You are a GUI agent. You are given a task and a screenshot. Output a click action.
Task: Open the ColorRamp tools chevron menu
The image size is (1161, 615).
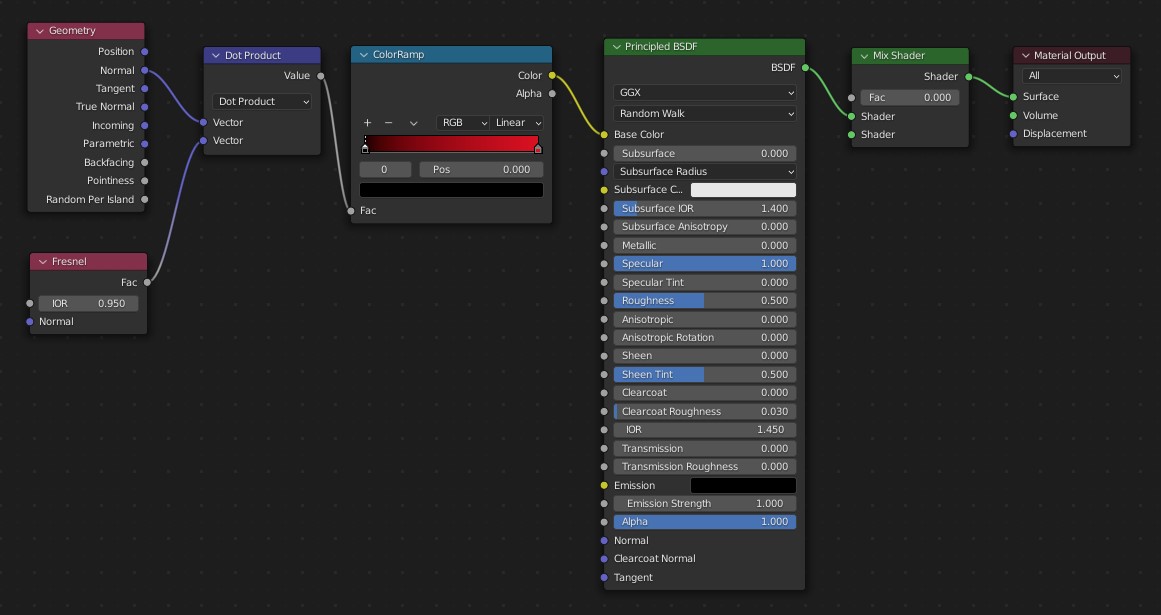[413, 123]
